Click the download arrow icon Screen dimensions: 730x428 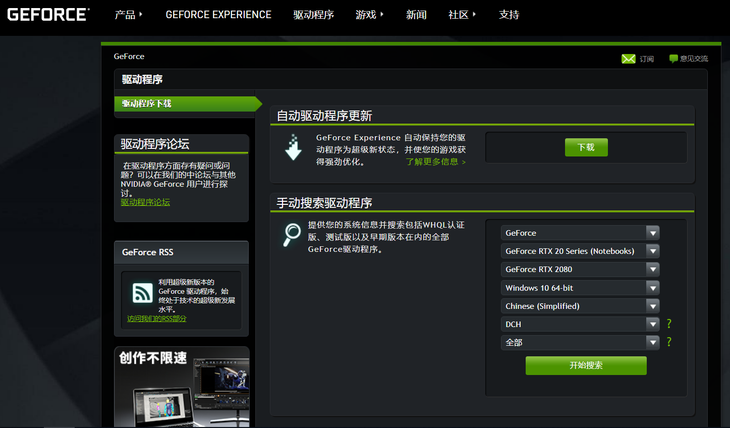(x=293, y=147)
